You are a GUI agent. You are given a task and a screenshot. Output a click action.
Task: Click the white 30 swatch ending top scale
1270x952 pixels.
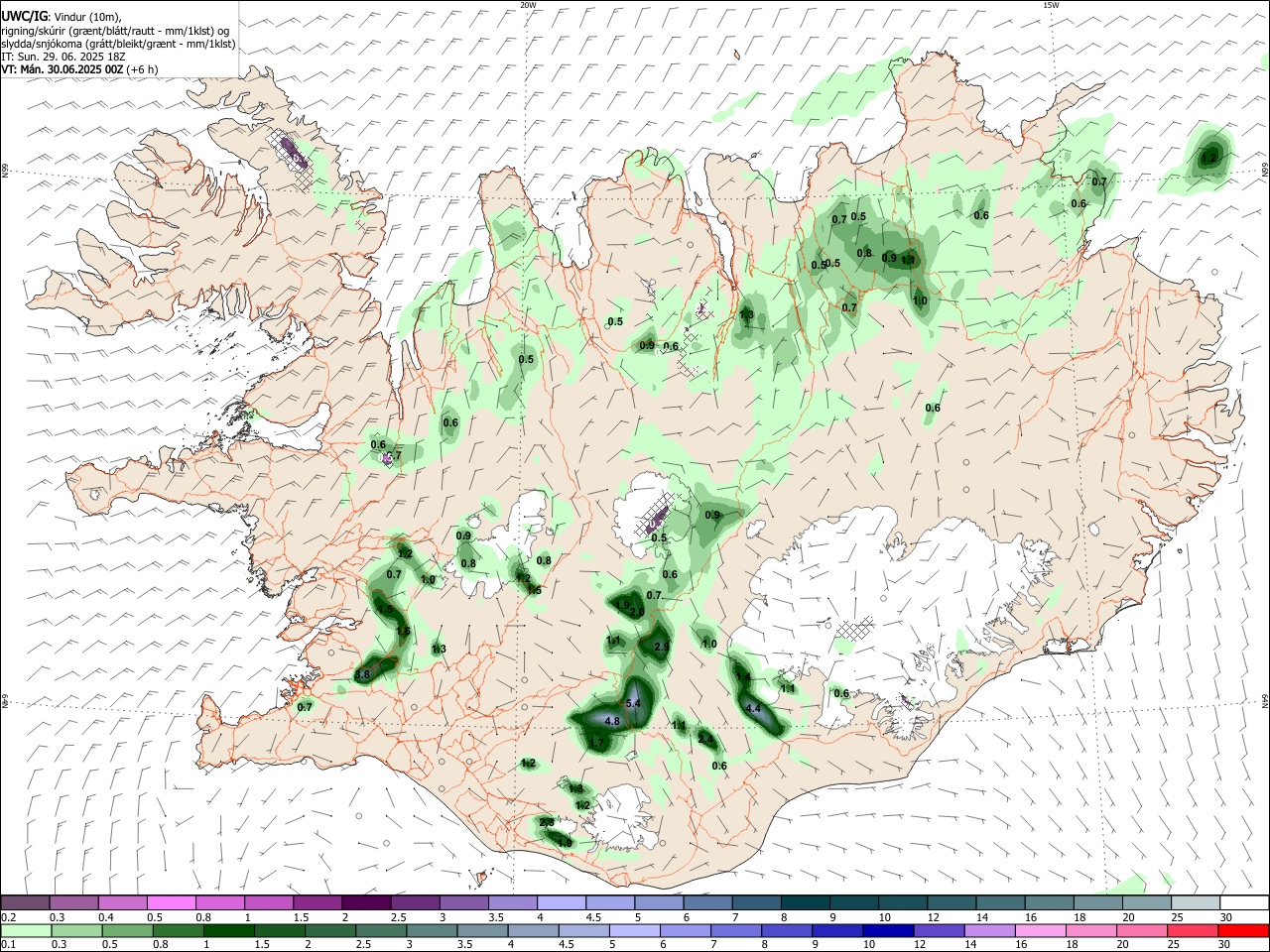1244,902
